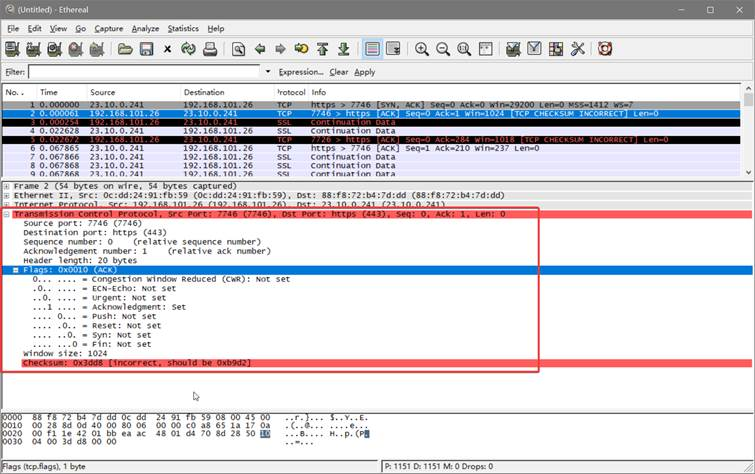Select 'Source port: 7746 (7746)' line

[82, 224]
